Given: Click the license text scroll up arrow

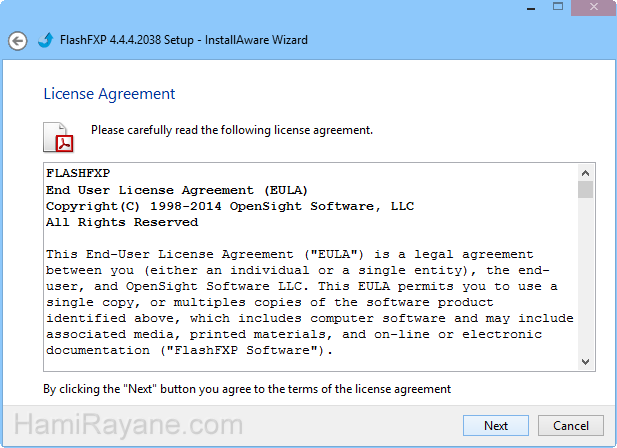Looking at the screenshot, I should pyautogui.click(x=586, y=173).
